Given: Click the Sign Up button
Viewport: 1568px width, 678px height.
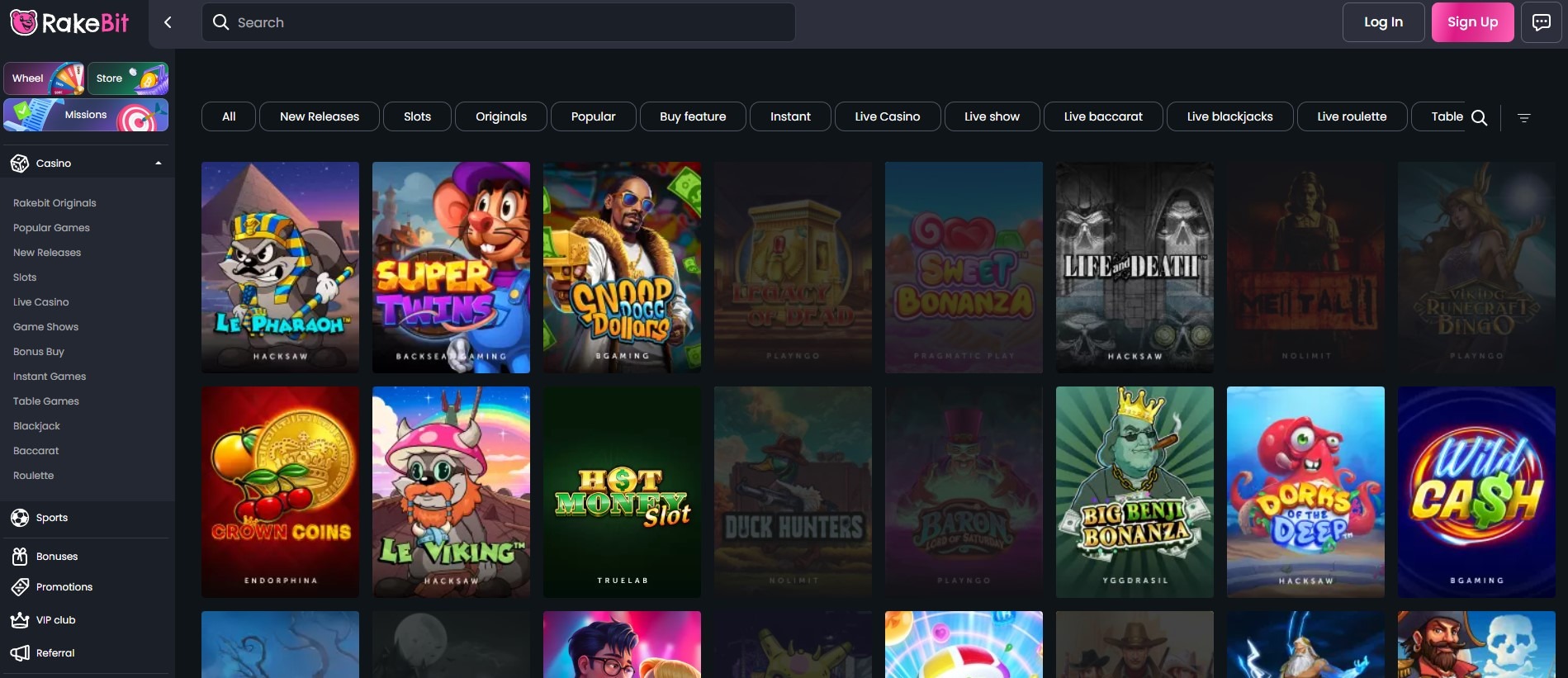Looking at the screenshot, I should click(1472, 22).
